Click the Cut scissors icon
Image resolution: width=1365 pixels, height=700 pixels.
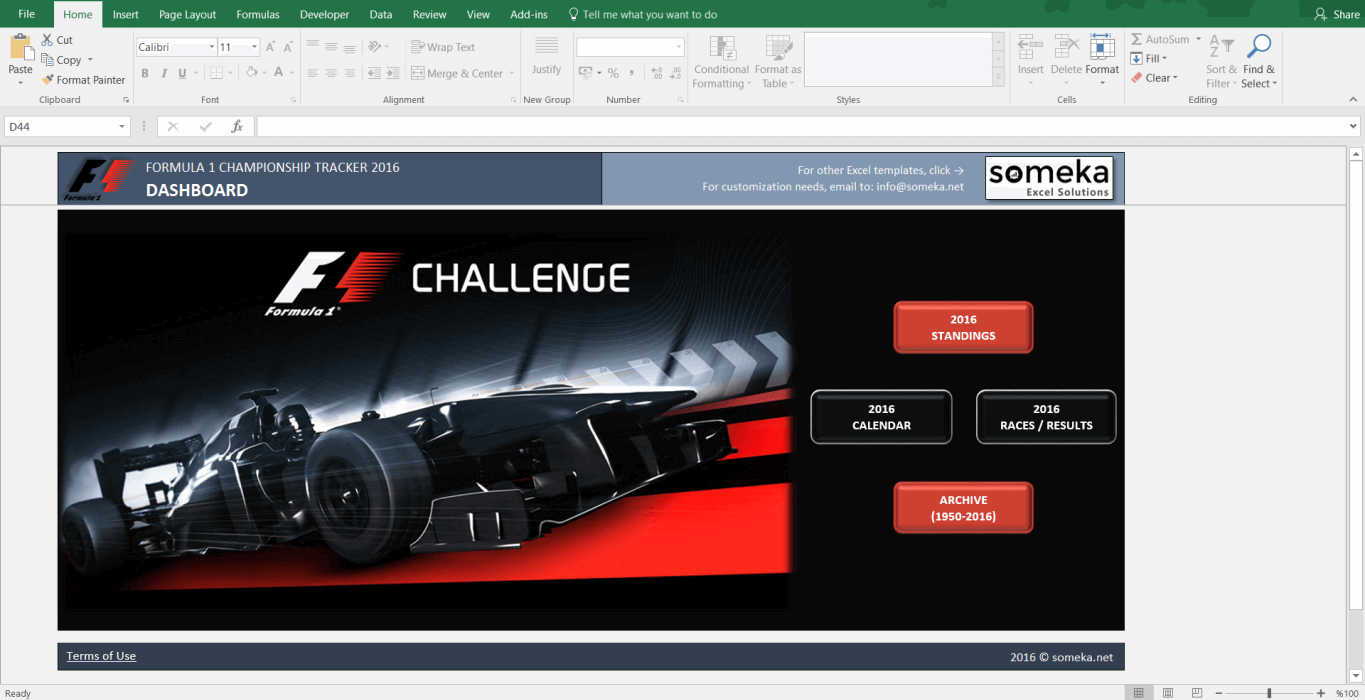[x=47, y=40]
